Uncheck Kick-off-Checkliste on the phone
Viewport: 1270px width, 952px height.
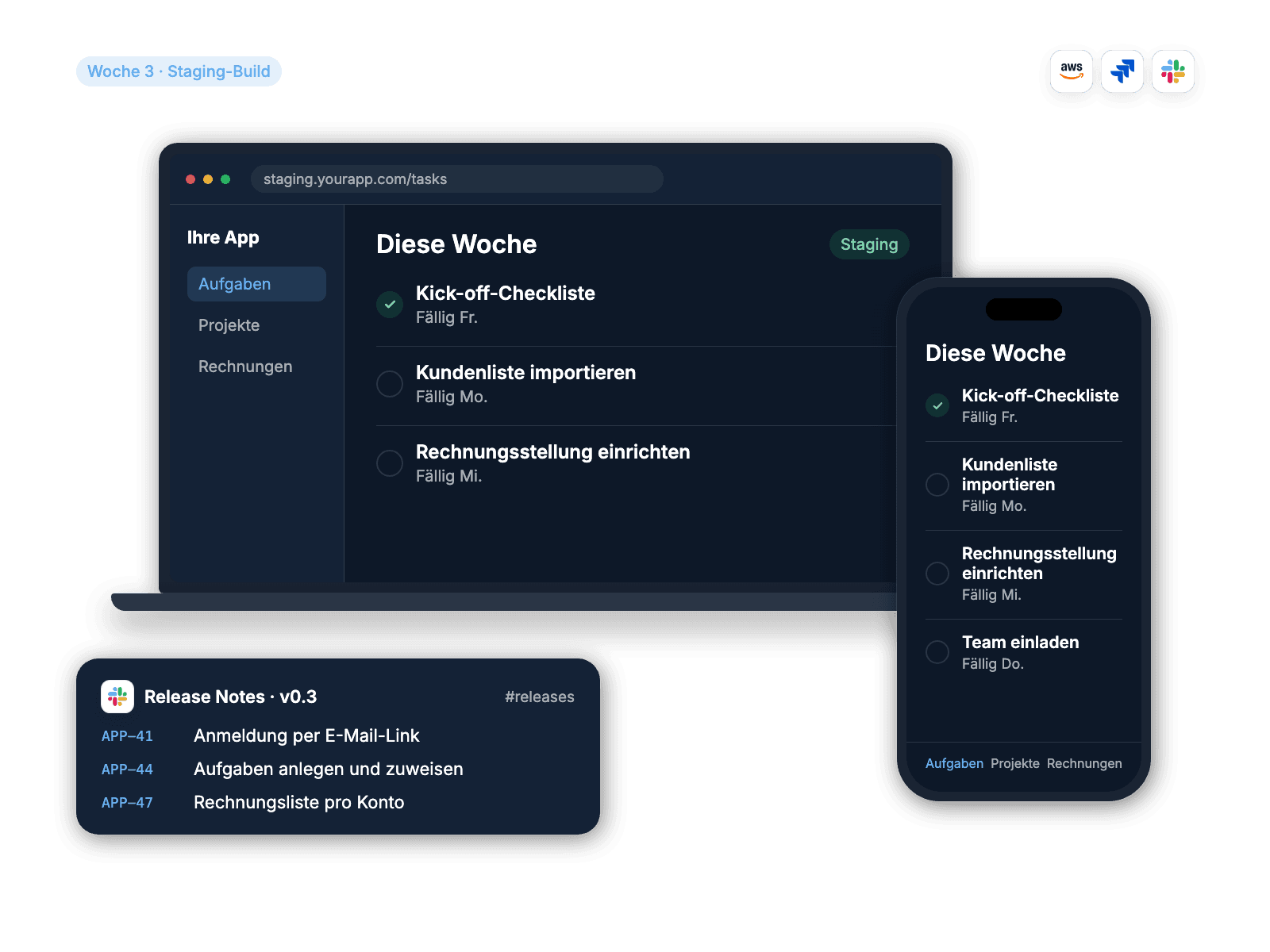pos(937,405)
